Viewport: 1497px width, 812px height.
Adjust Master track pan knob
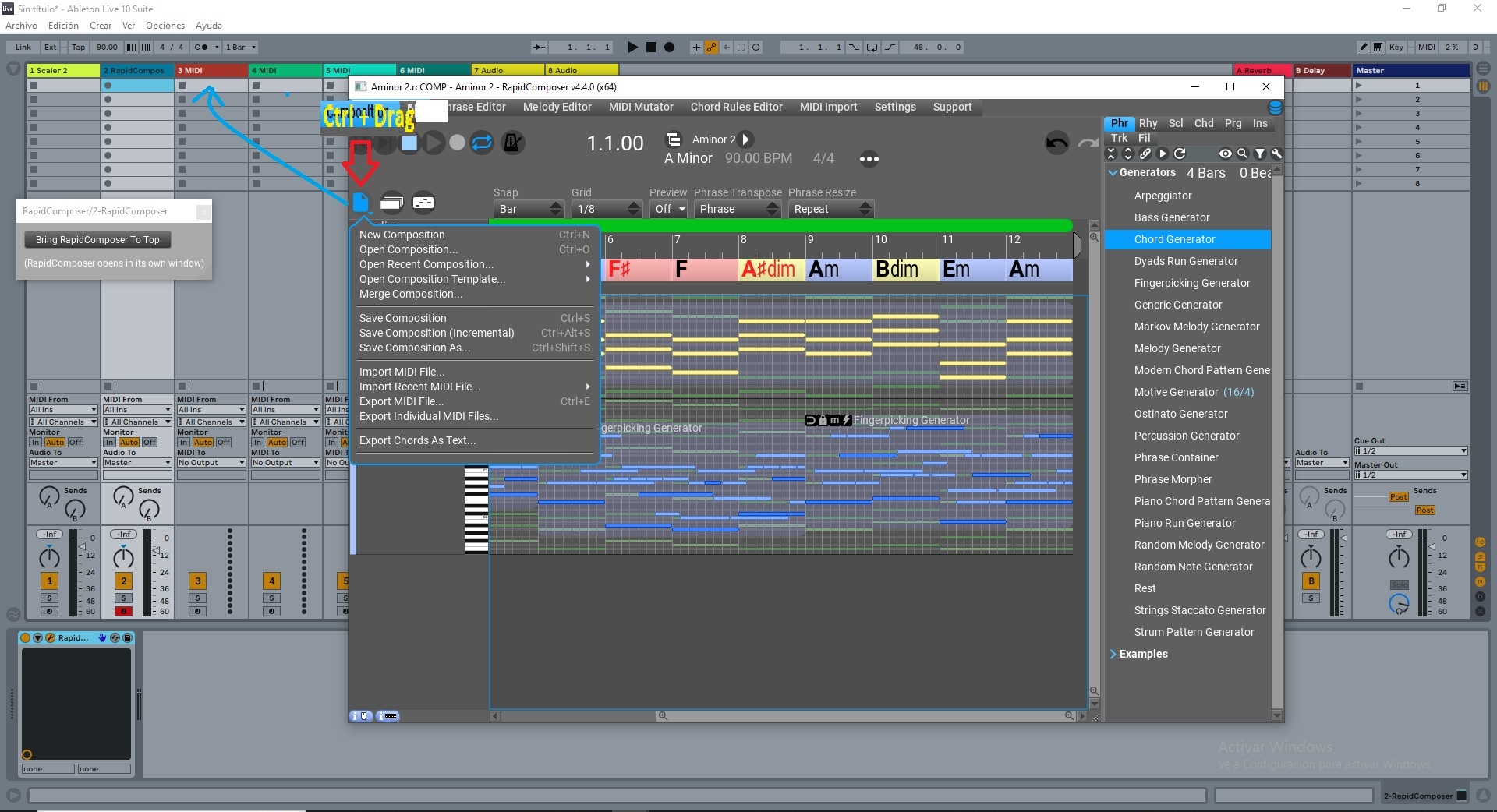[x=1399, y=557]
